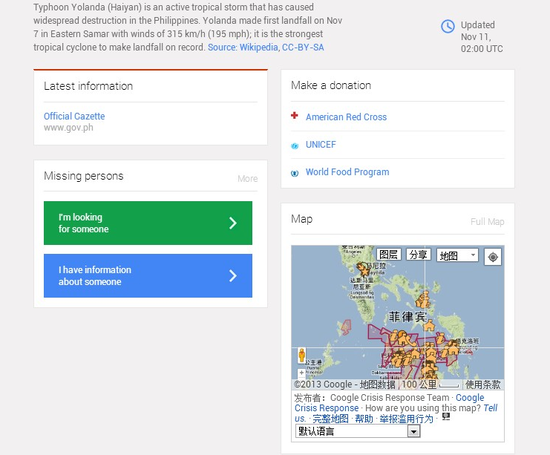The height and width of the screenshot is (455, 550).
Task: Click the 举报滥用行为 report abuse link
Action: [406, 419]
